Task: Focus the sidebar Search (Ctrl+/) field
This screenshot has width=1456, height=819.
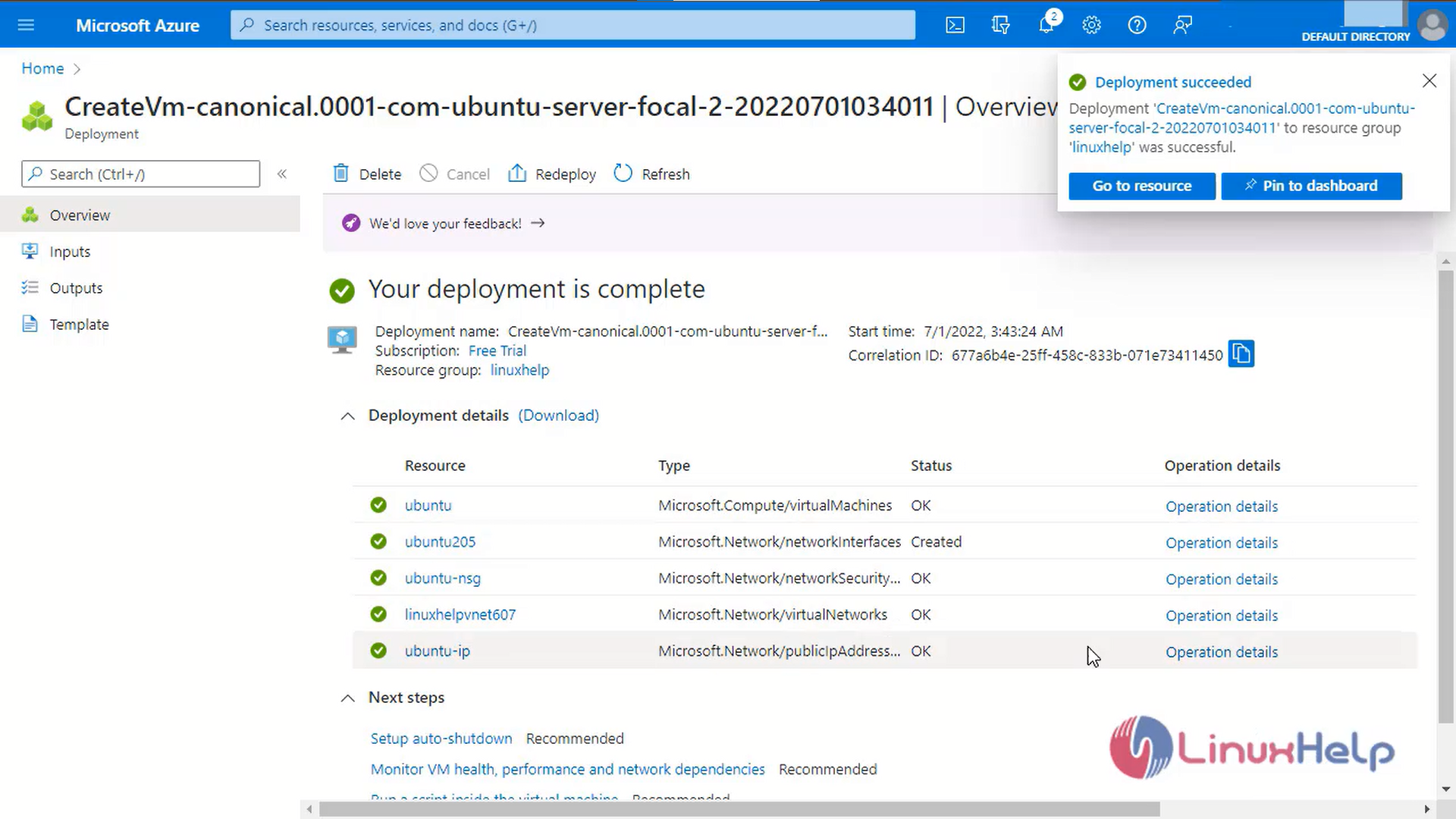Action: pyautogui.click(x=140, y=174)
